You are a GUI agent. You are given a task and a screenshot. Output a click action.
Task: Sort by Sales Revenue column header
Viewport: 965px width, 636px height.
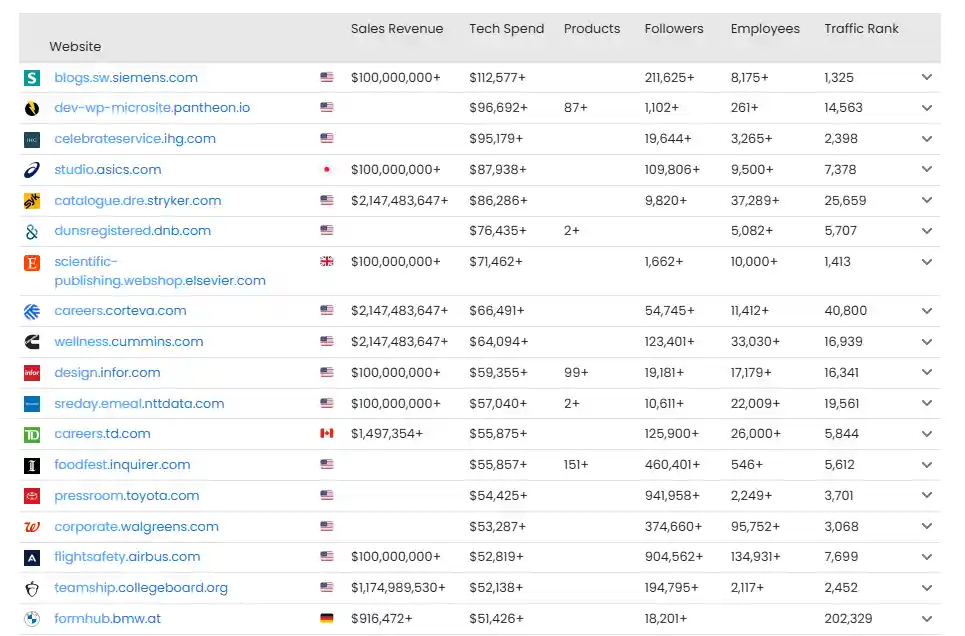click(397, 29)
